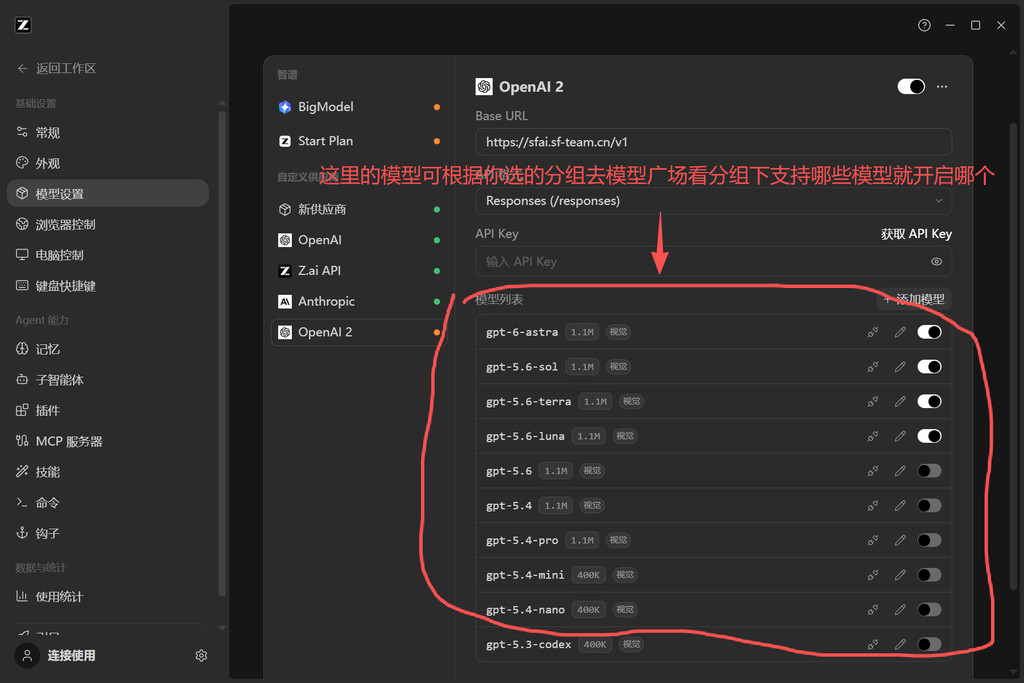Select Start Plan provider
The image size is (1024, 683).
[x=359, y=141]
